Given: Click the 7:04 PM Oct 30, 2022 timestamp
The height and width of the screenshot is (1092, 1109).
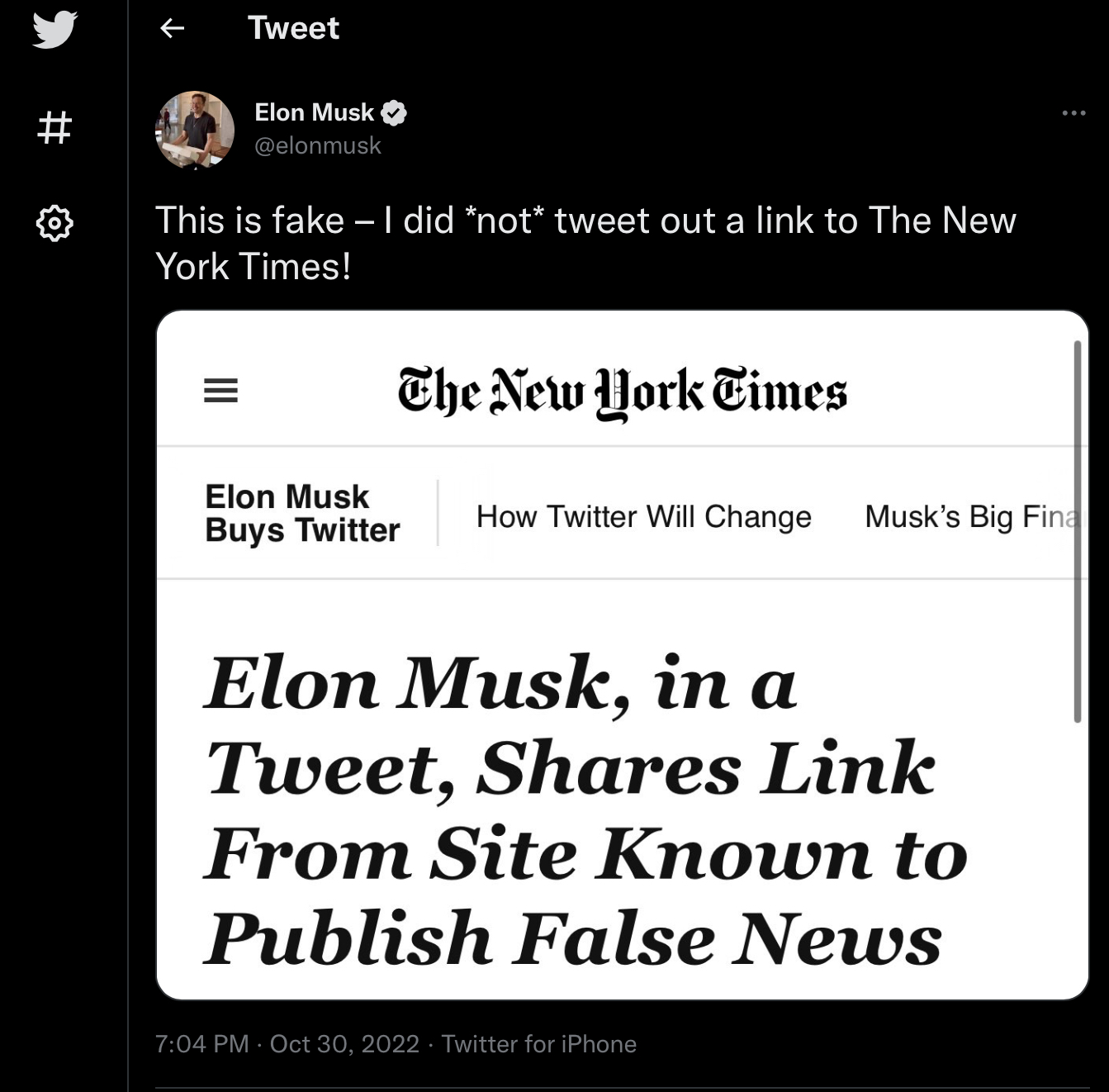Looking at the screenshot, I should point(287,1044).
